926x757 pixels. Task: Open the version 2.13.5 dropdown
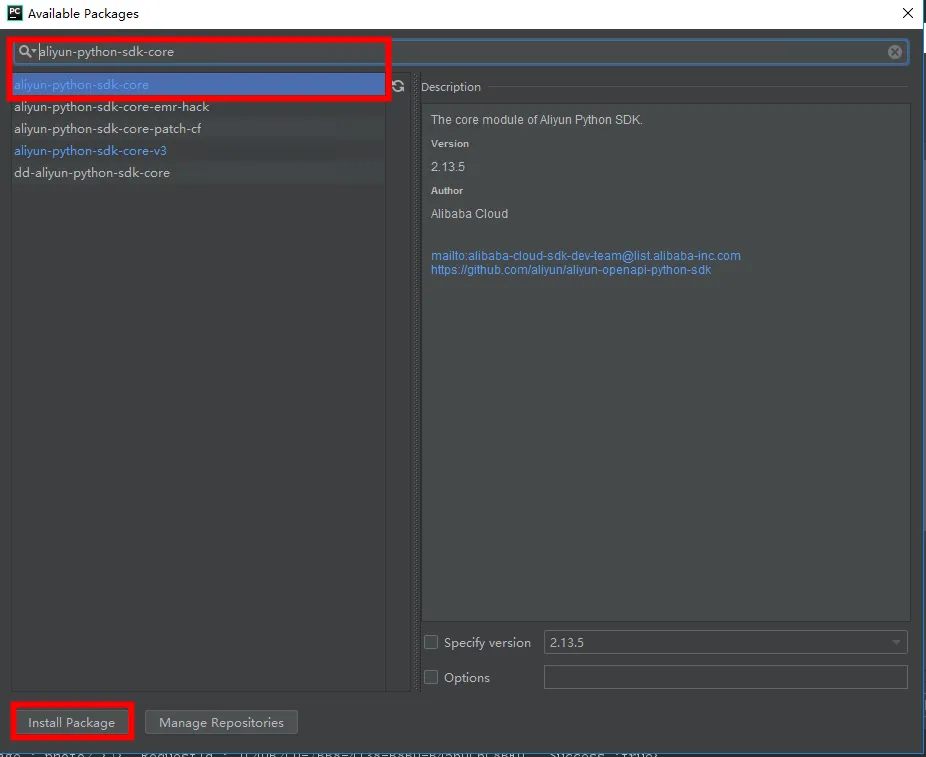tap(725, 642)
